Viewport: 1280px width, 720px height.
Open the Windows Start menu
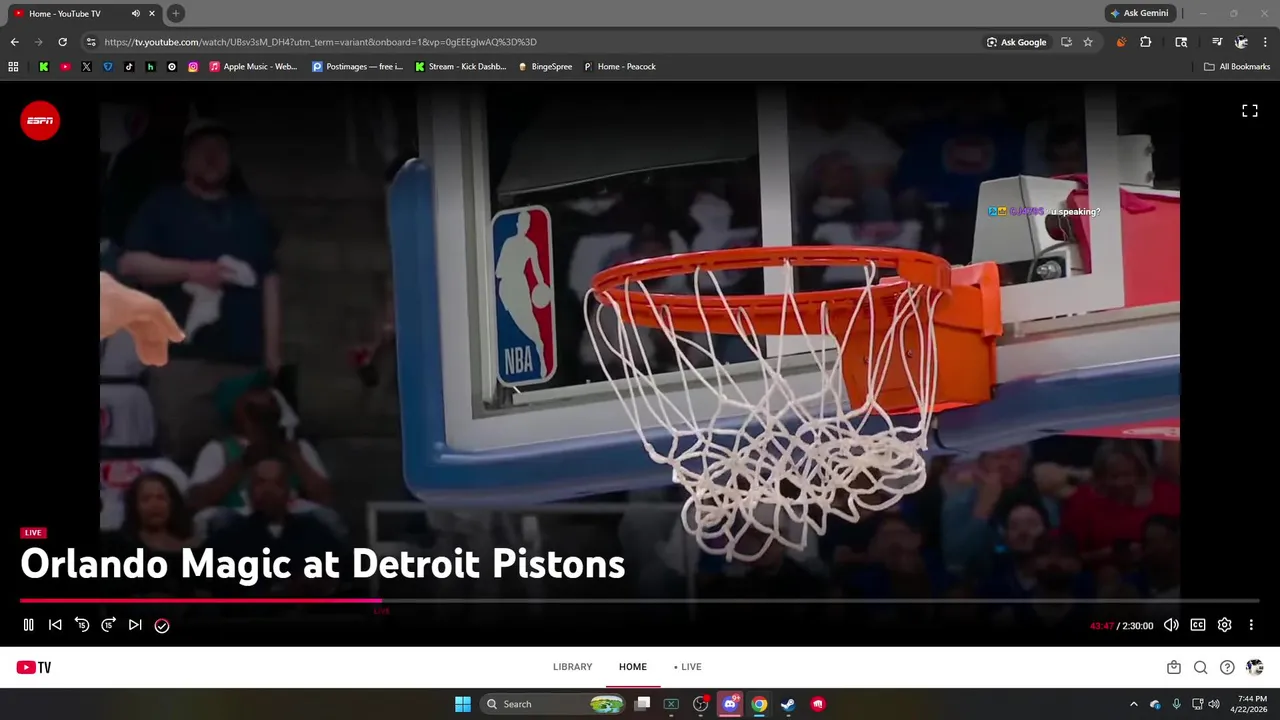pos(462,704)
